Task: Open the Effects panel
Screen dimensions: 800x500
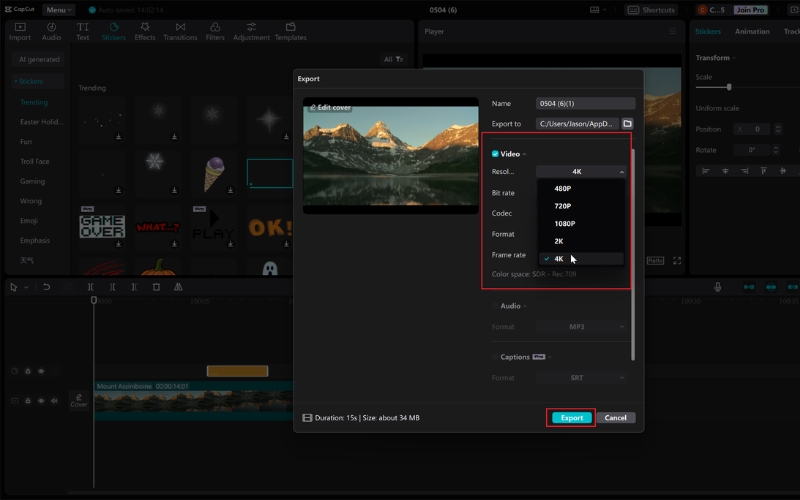Action: (145, 32)
